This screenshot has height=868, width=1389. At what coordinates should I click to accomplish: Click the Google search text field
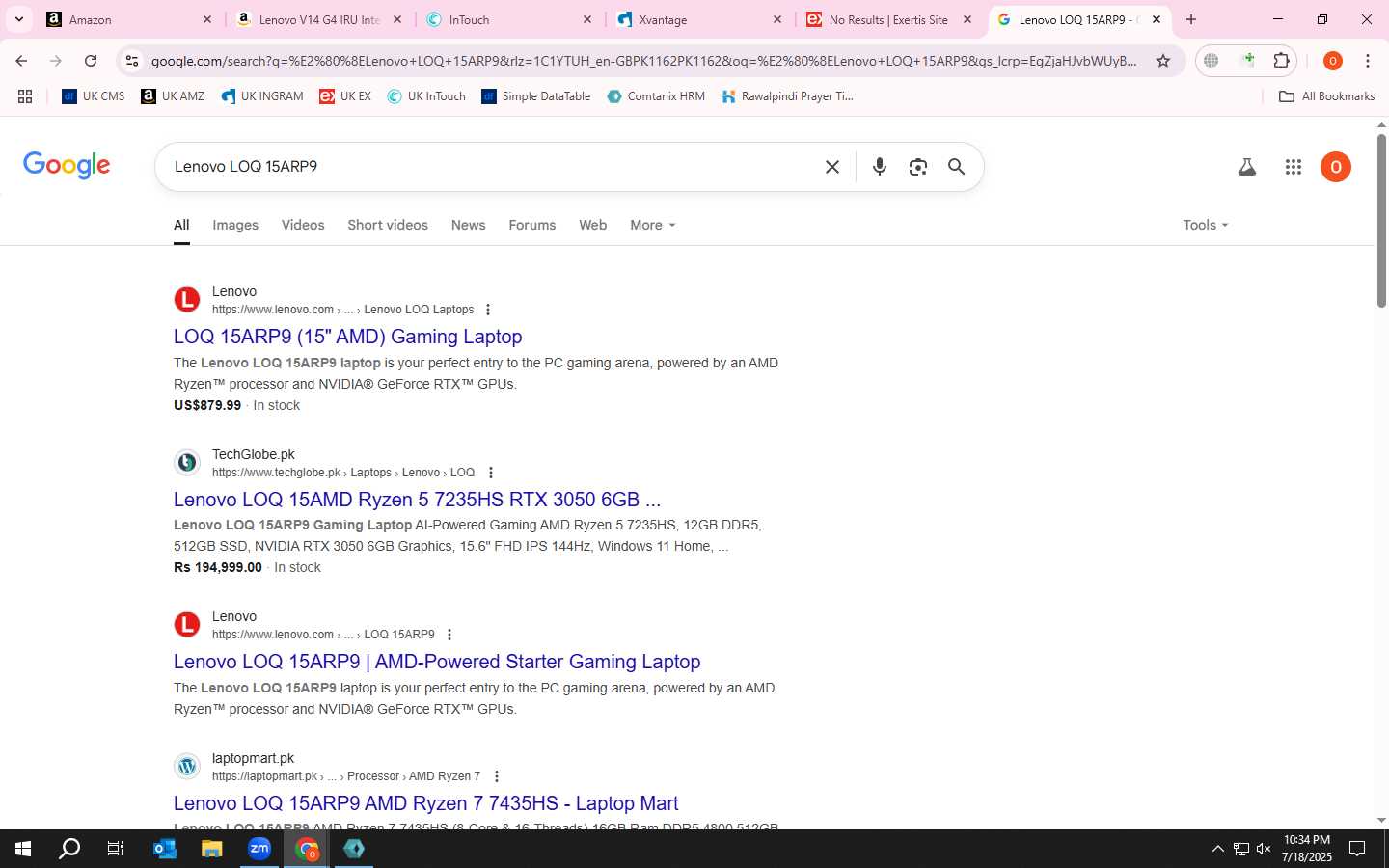pyautogui.click(x=492, y=167)
